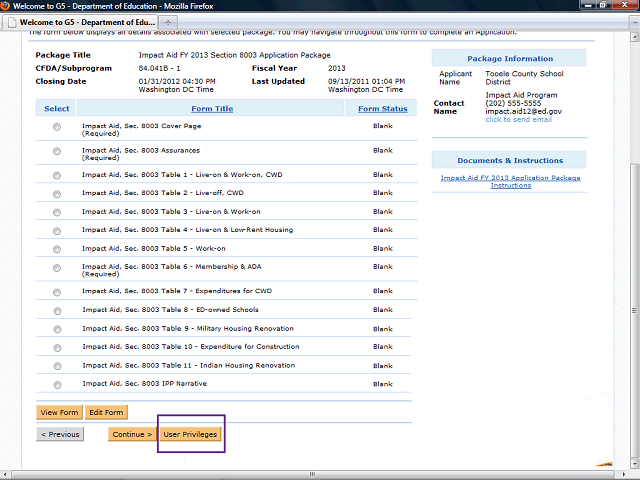Open a new tab with the plus button
This screenshot has width=640, height=480.
coord(168,22)
